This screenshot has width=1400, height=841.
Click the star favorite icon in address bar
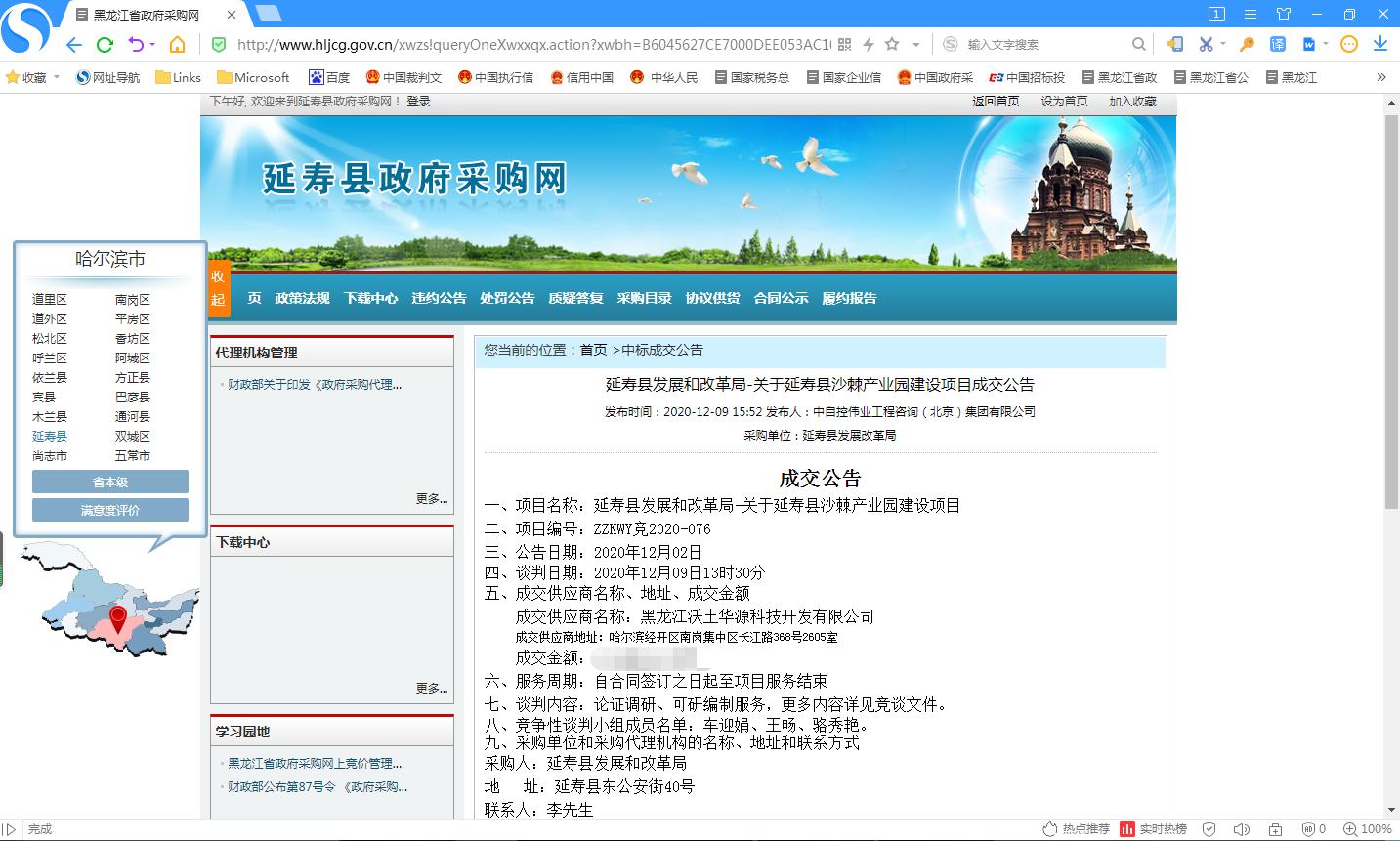[892, 44]
